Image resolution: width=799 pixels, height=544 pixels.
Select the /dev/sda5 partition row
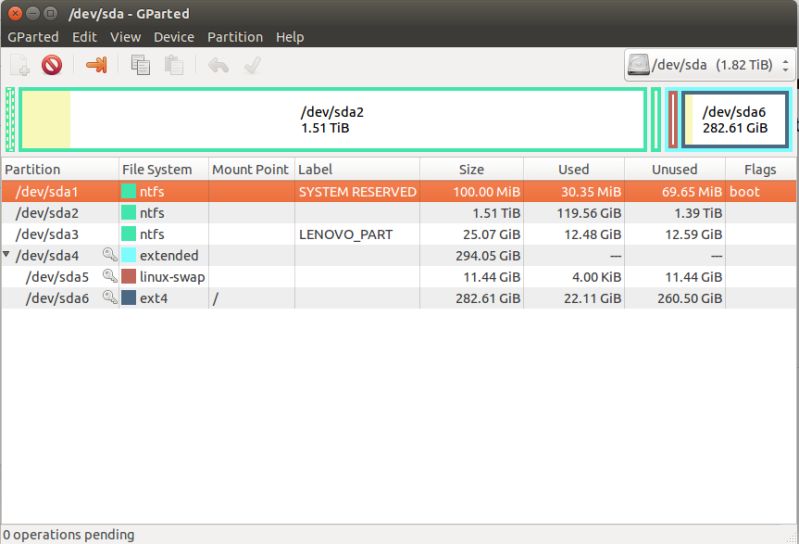pos(398,277)
